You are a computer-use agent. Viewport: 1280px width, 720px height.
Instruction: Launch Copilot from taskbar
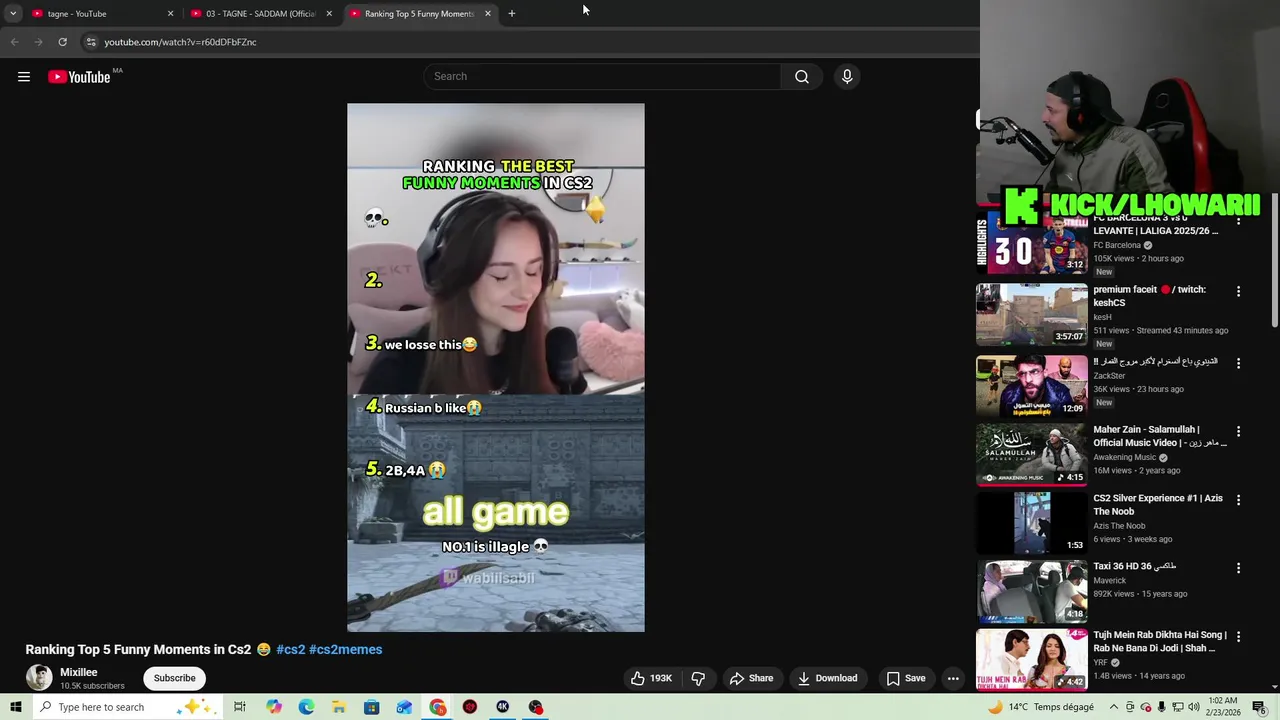pyautogui.click(x=274, y=707)
